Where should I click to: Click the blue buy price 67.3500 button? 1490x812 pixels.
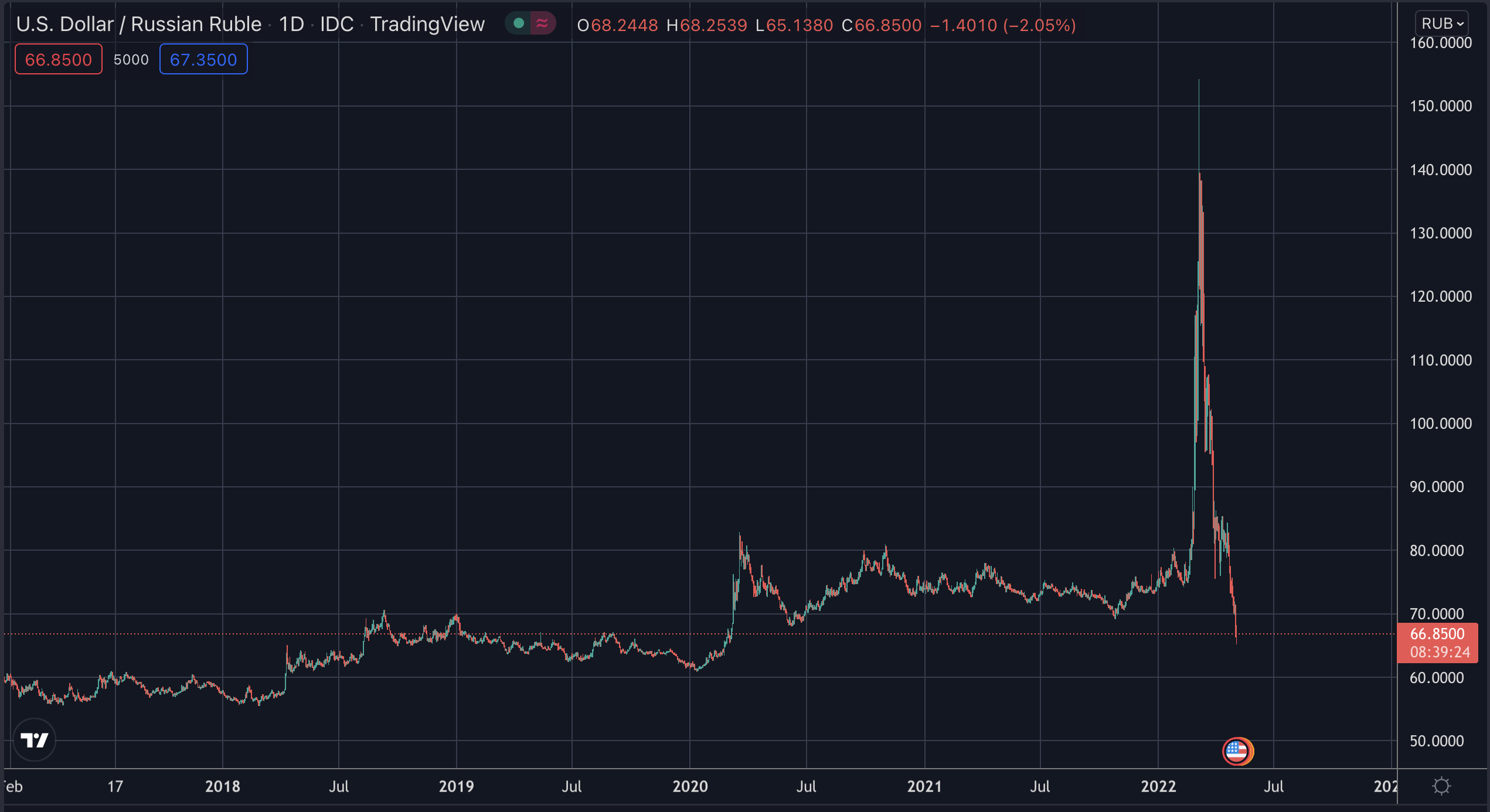[x=203, y=60]
